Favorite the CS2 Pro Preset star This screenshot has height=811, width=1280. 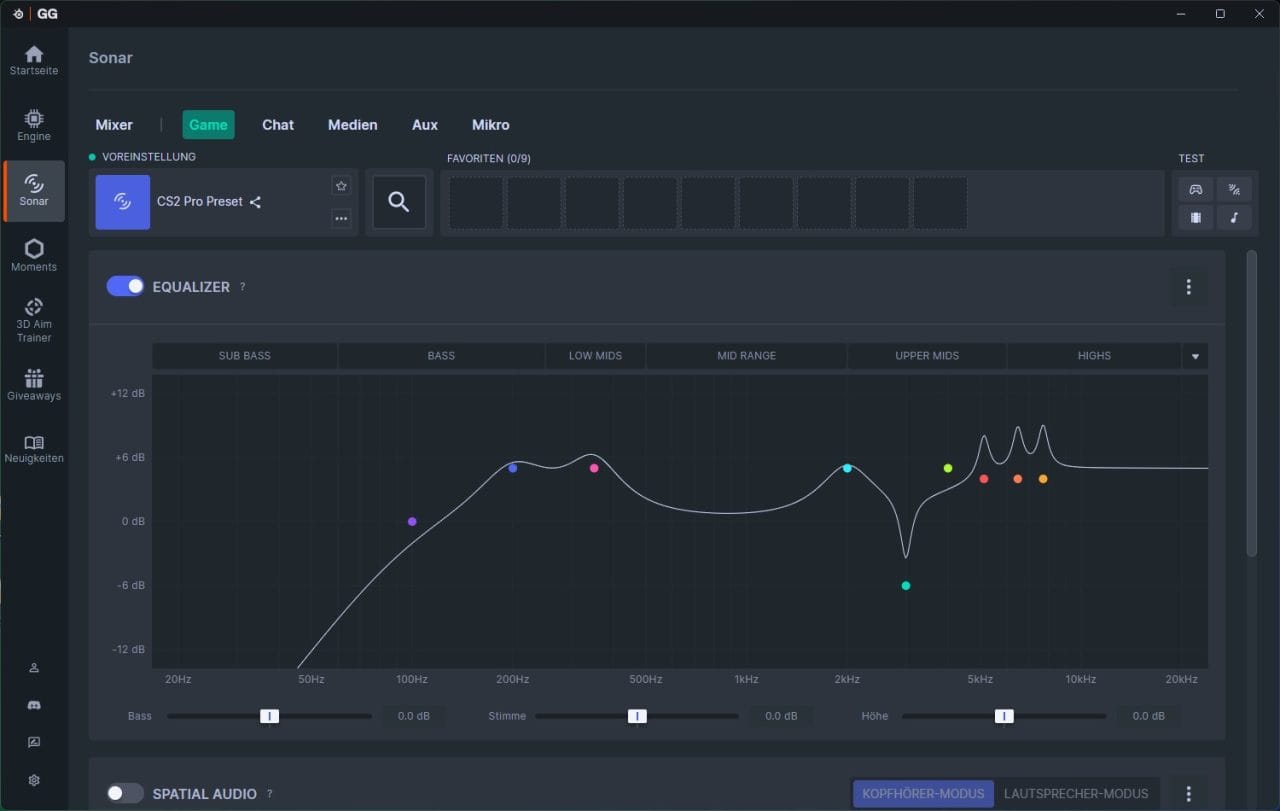pos(342,186)
